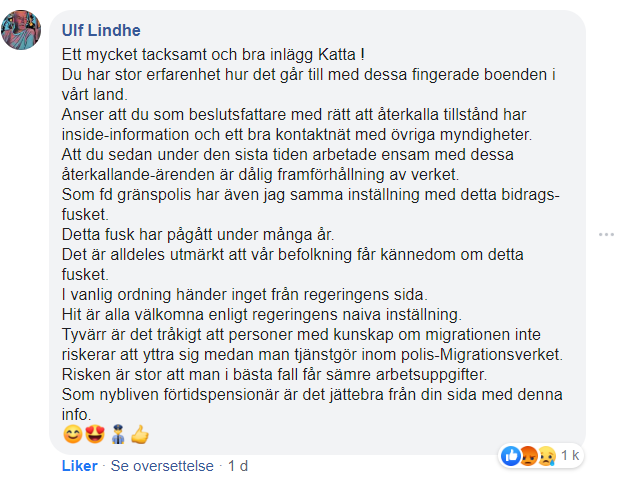Click the smiling face emoji in comment
Image resolution: width=627 pixels, height=480 pixels.
(71, 434)
